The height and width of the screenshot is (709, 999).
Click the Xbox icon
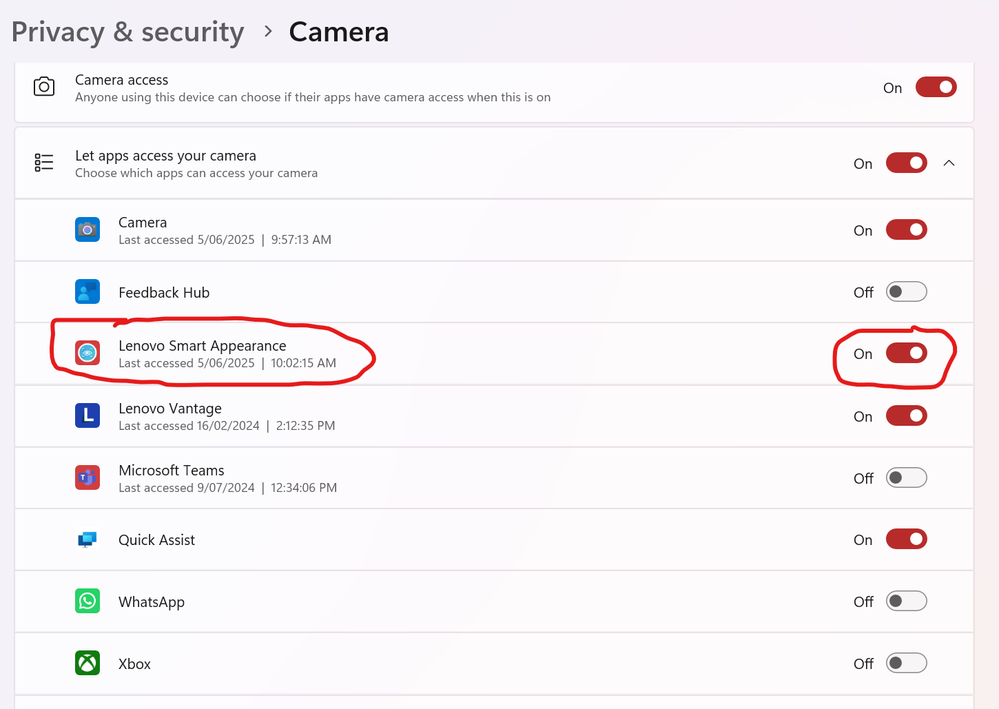pos(87,663)
